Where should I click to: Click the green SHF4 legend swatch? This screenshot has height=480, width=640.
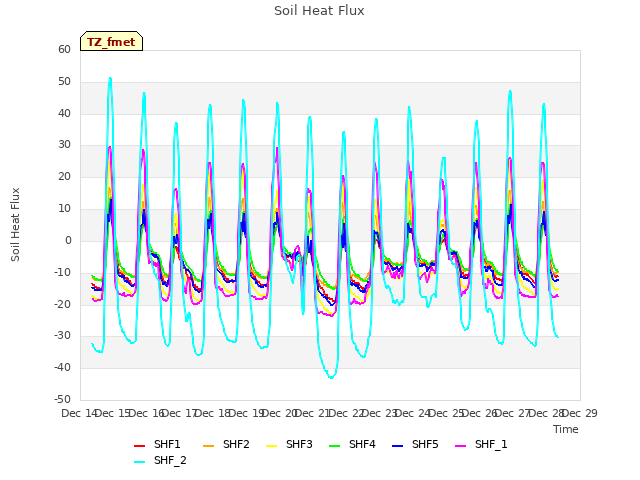coord(334,446)
